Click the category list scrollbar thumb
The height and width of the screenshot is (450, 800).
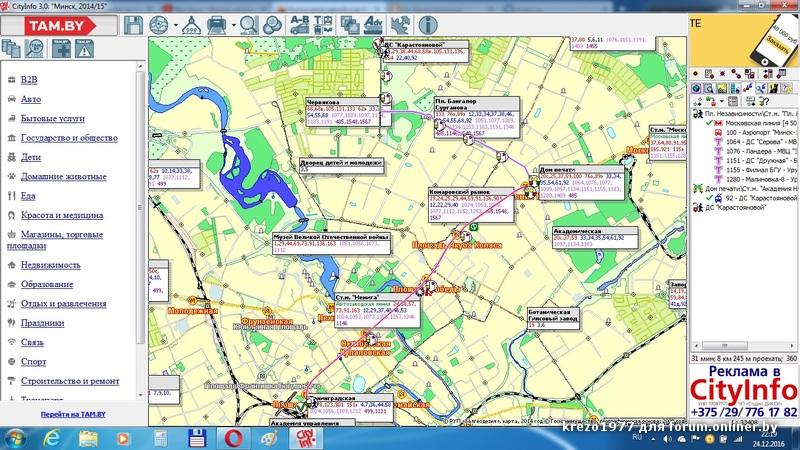point(140,207)
